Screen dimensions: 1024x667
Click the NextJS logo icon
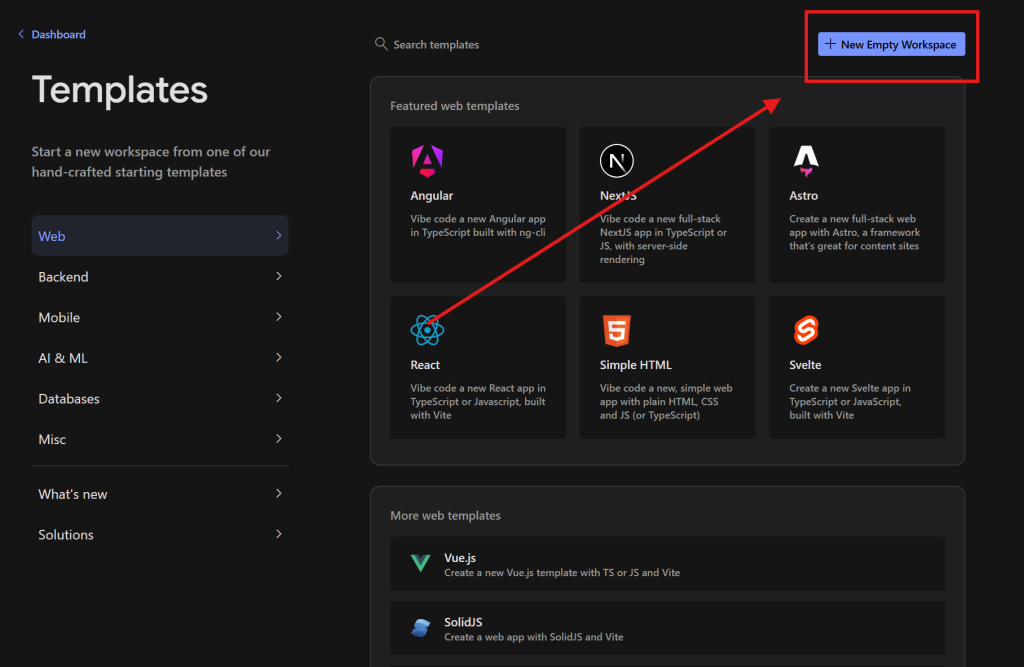click(x=616, y=161)
